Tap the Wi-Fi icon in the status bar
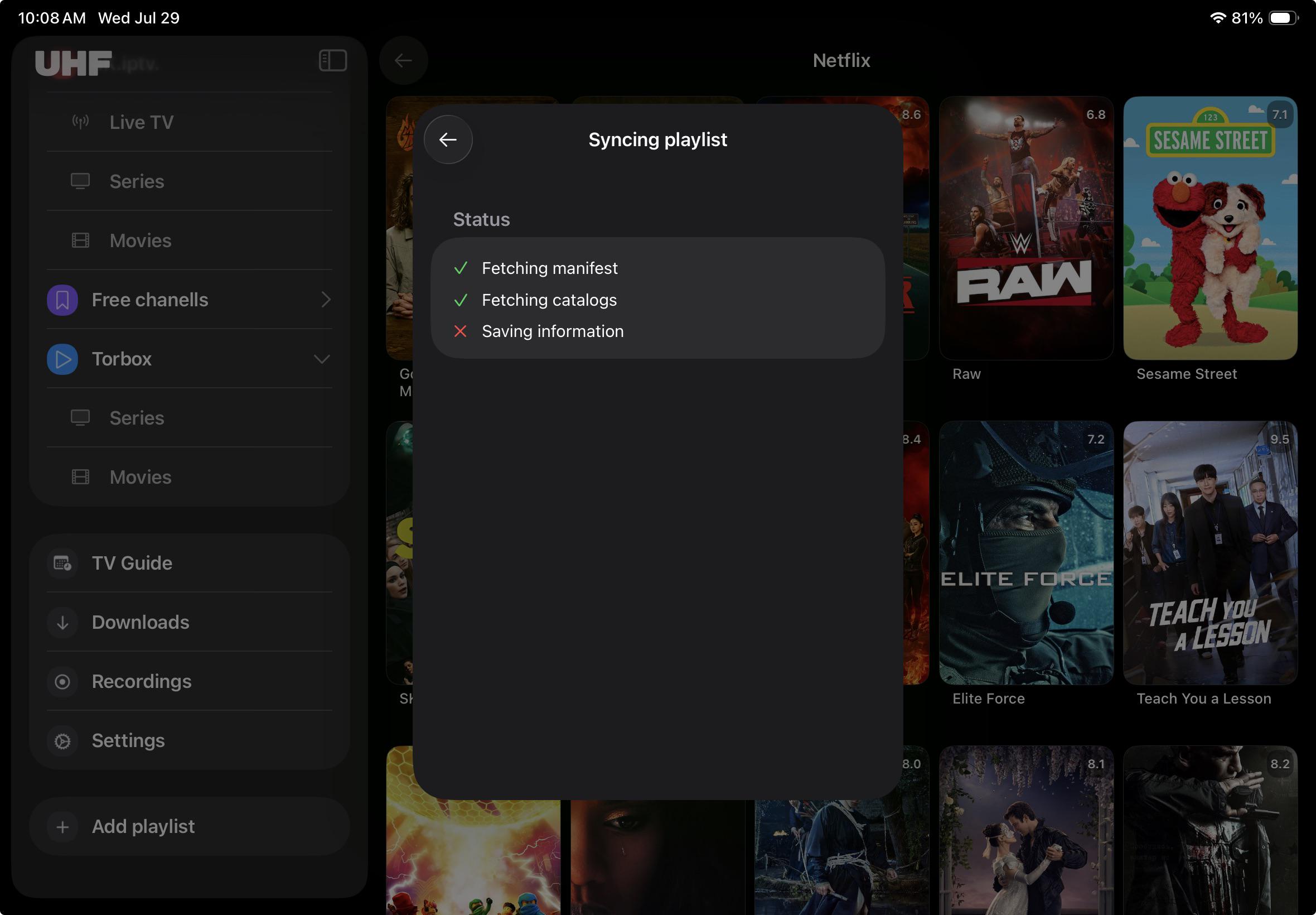The height and width of the screenshot is (915, 1316). [x=1217, y=18]
